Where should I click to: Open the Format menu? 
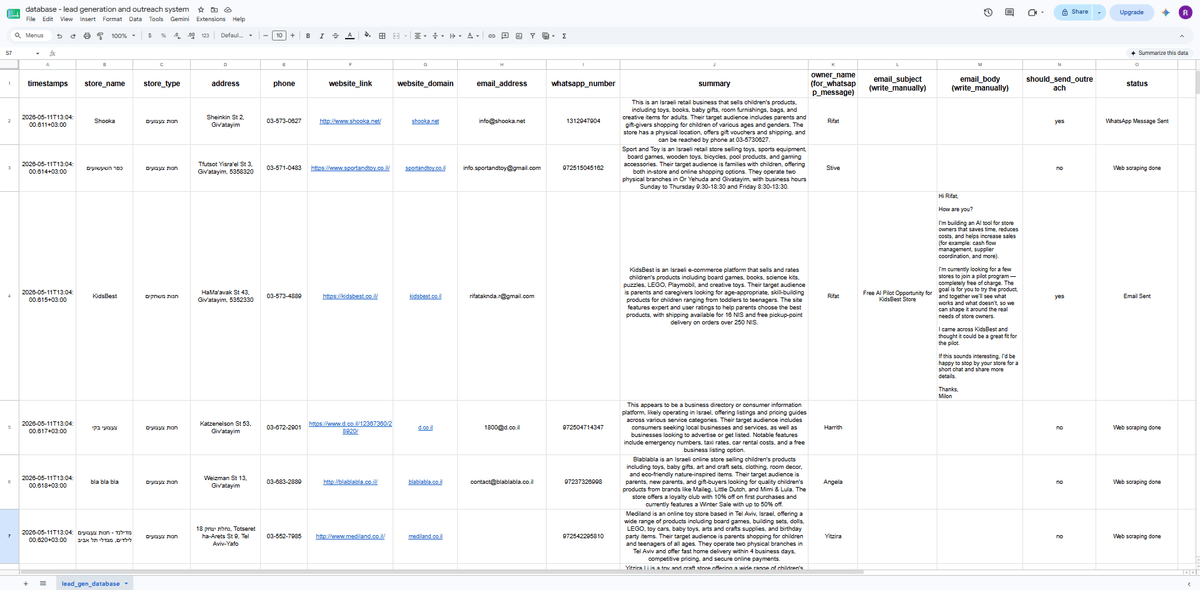pyautogui.click(x=112, y=19)
